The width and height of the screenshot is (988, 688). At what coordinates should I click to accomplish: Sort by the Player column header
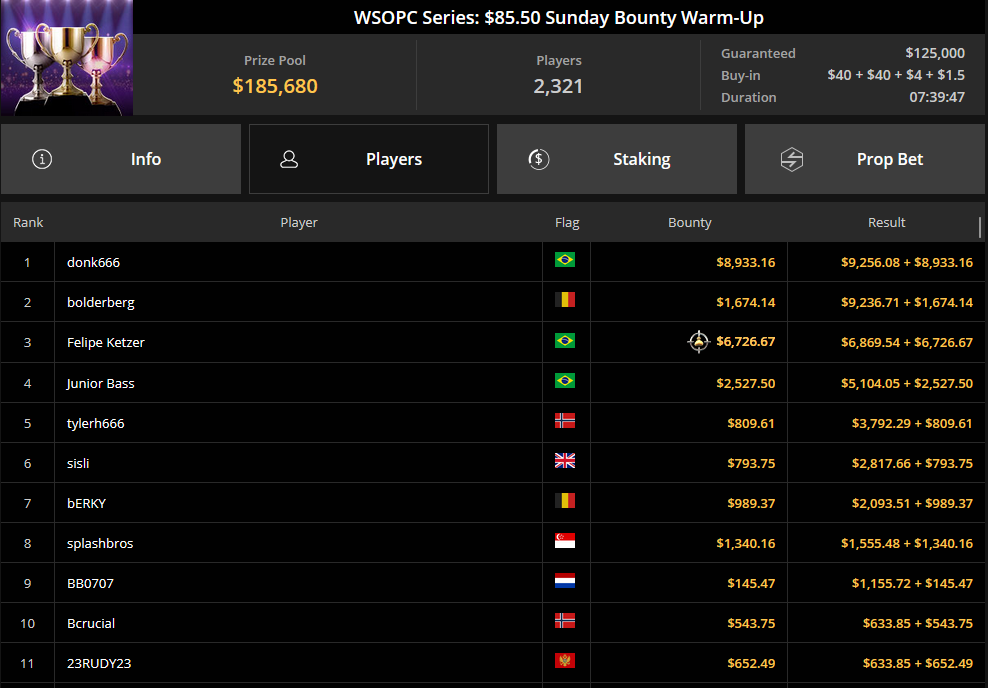point(299,222)
